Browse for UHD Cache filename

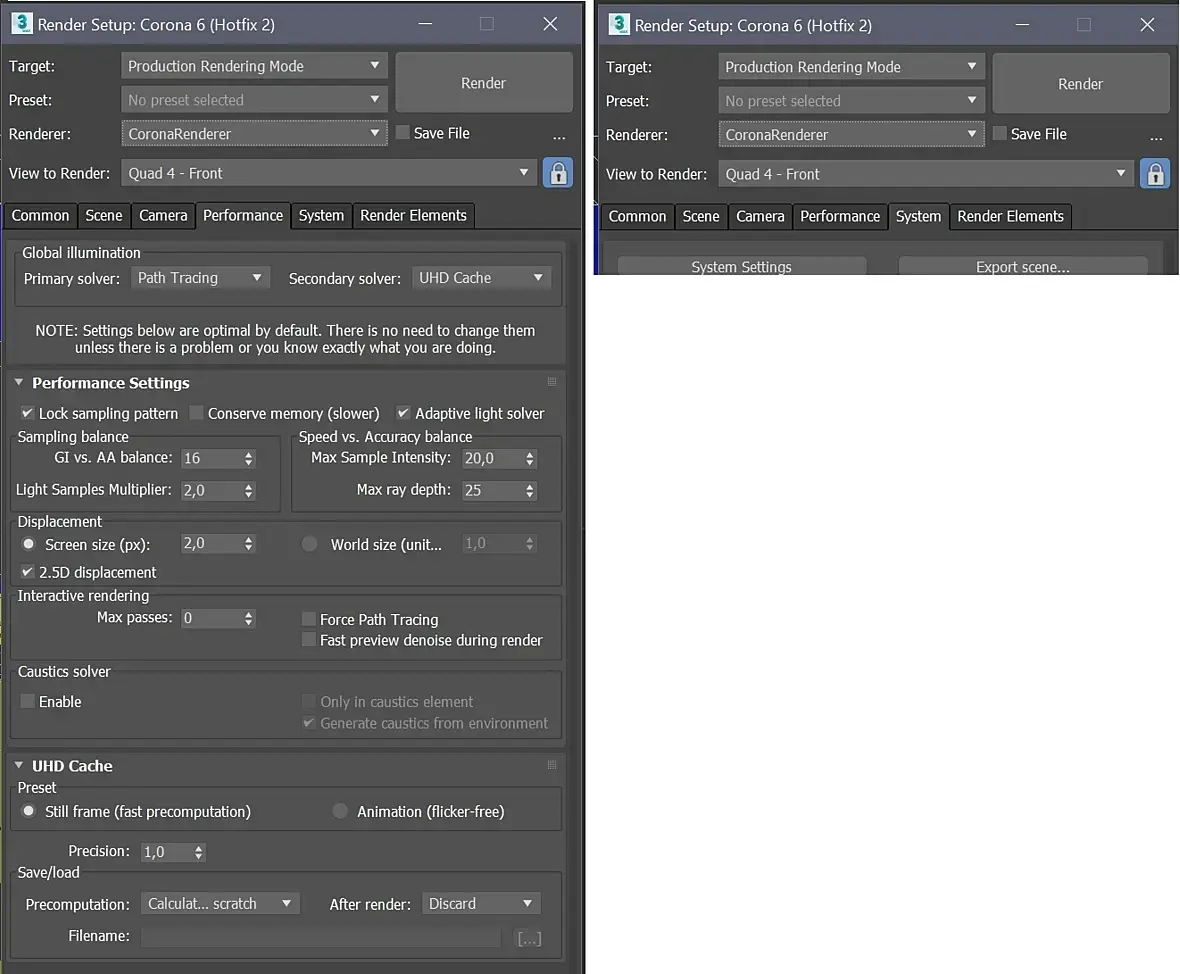coord(529,938)
